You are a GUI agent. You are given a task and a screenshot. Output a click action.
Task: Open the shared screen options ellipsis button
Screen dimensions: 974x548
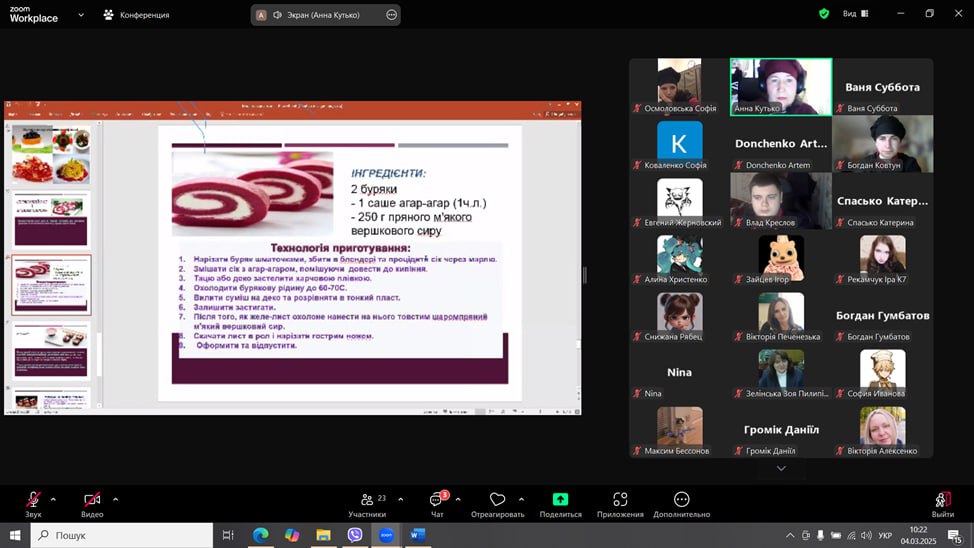coord(391,15)
